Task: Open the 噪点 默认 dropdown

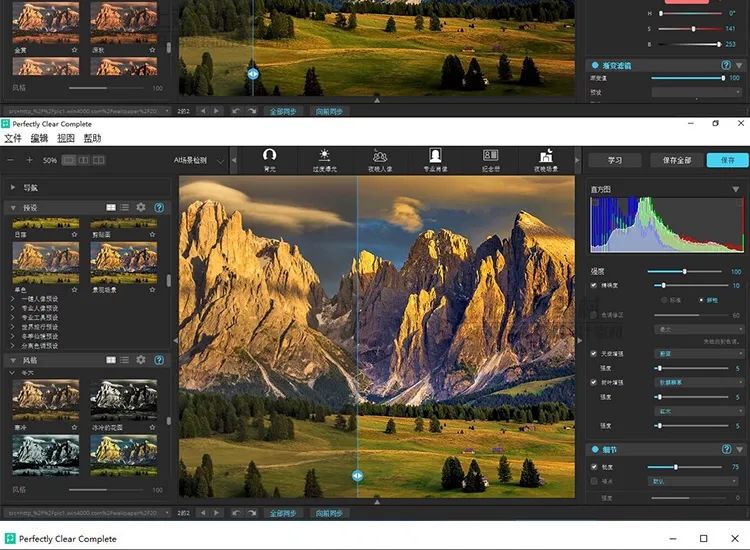Action: coord(693,481)
